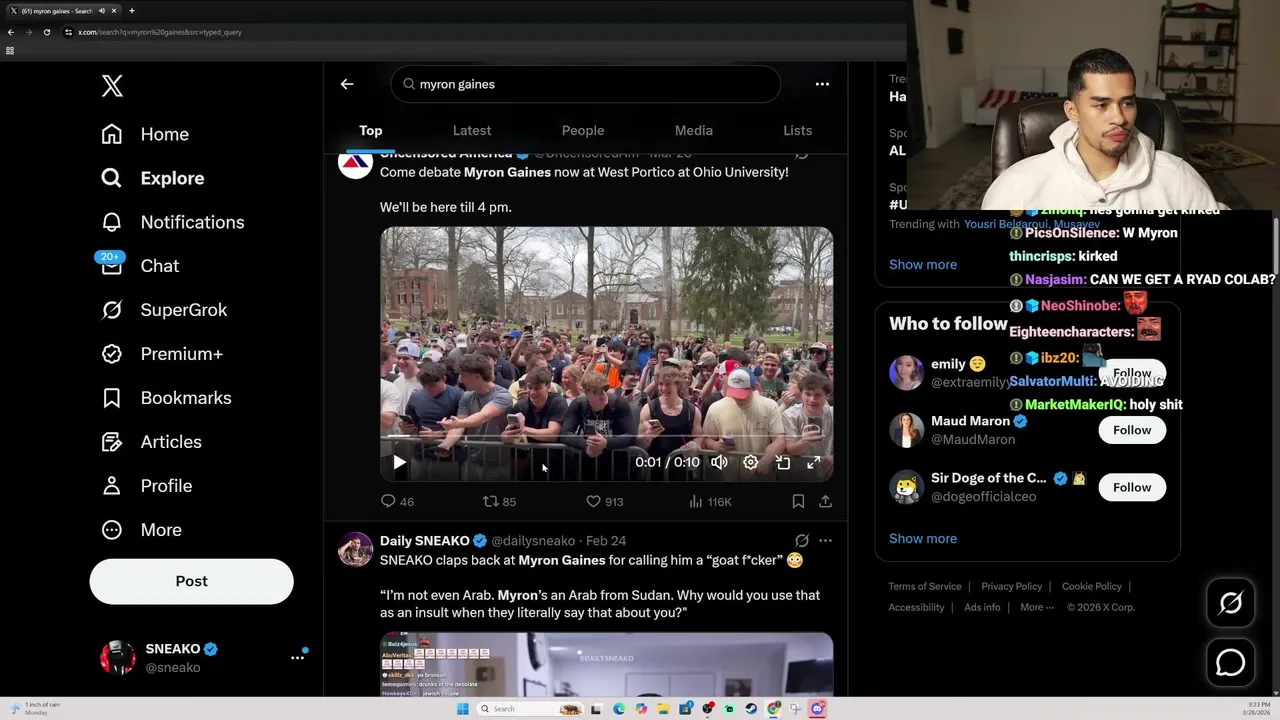Open a new browser tab
This screenshot has width=1280, height=720.
click(131, 11)
